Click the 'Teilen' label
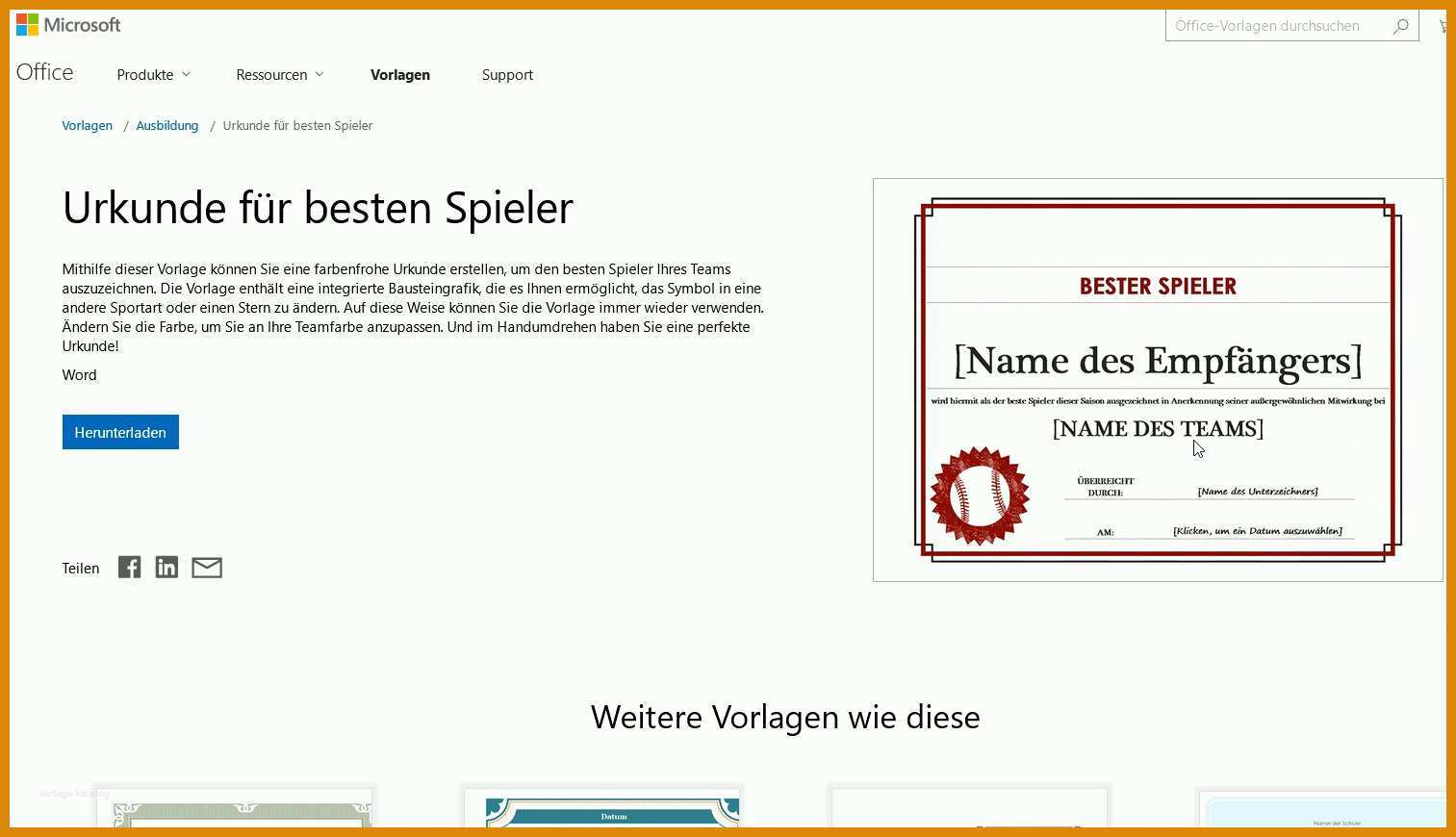 tap(81, 569)
